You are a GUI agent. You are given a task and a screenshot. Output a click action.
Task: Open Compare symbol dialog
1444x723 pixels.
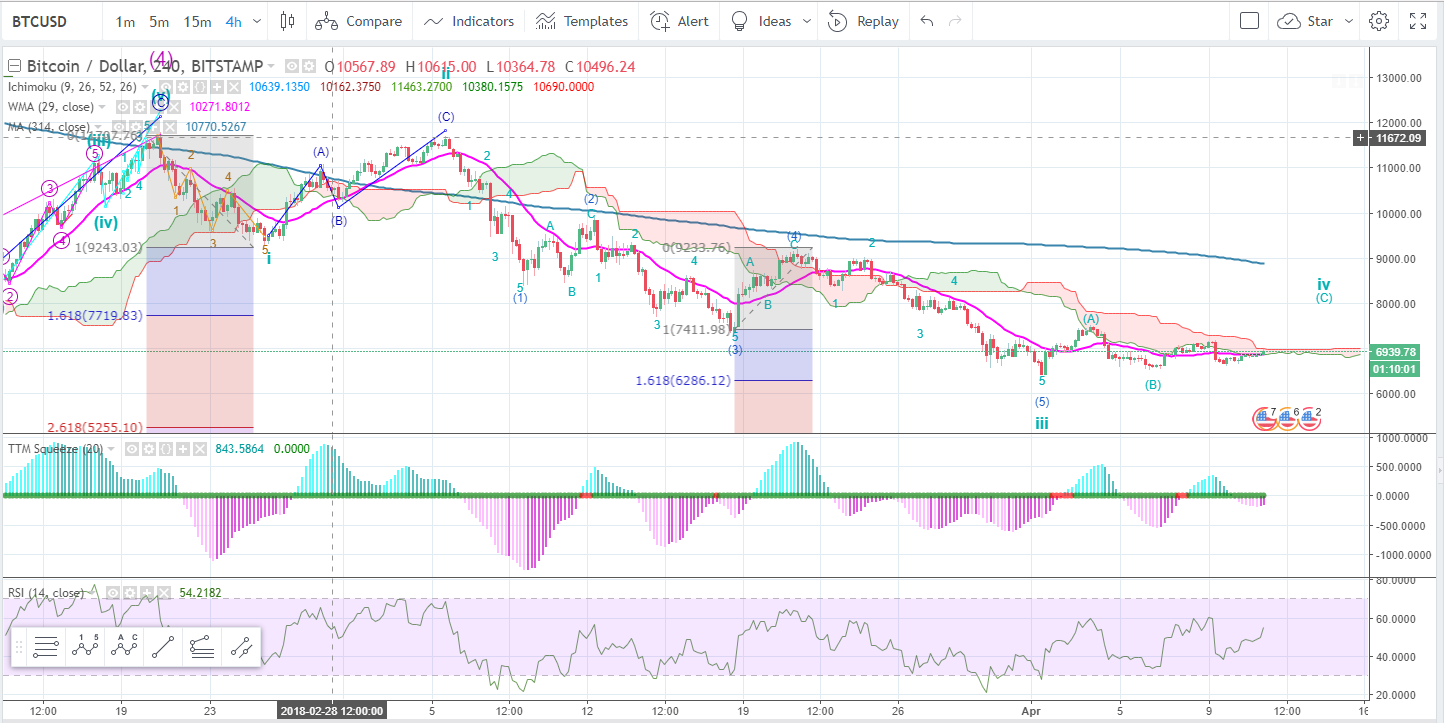[x=360, y=21]
